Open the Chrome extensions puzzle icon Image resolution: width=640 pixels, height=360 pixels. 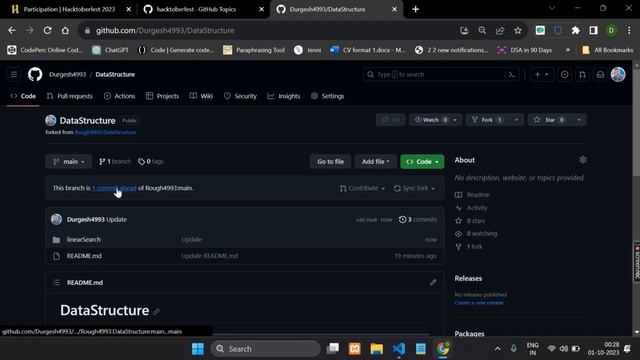[x=576, y=30]
